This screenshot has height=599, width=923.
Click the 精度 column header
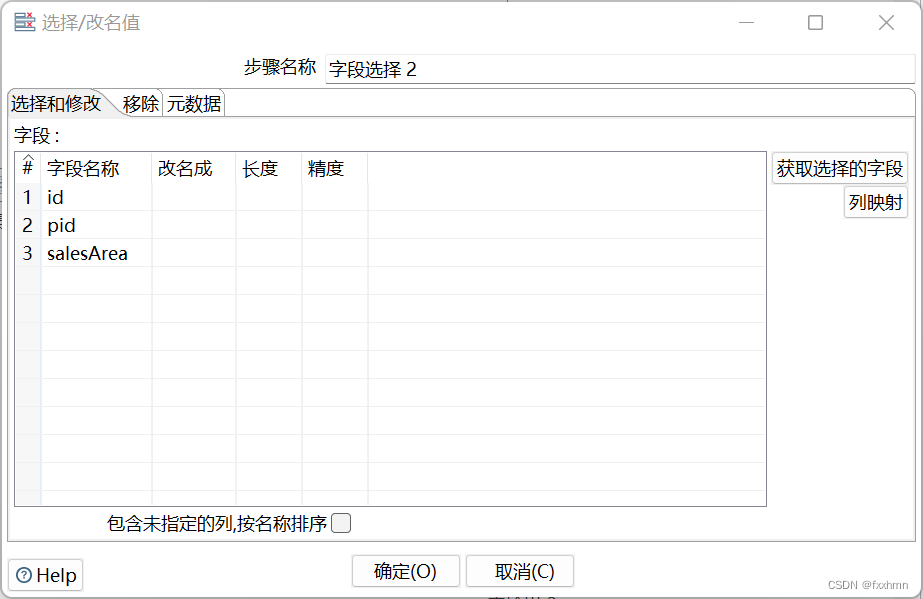coord(335,168)
